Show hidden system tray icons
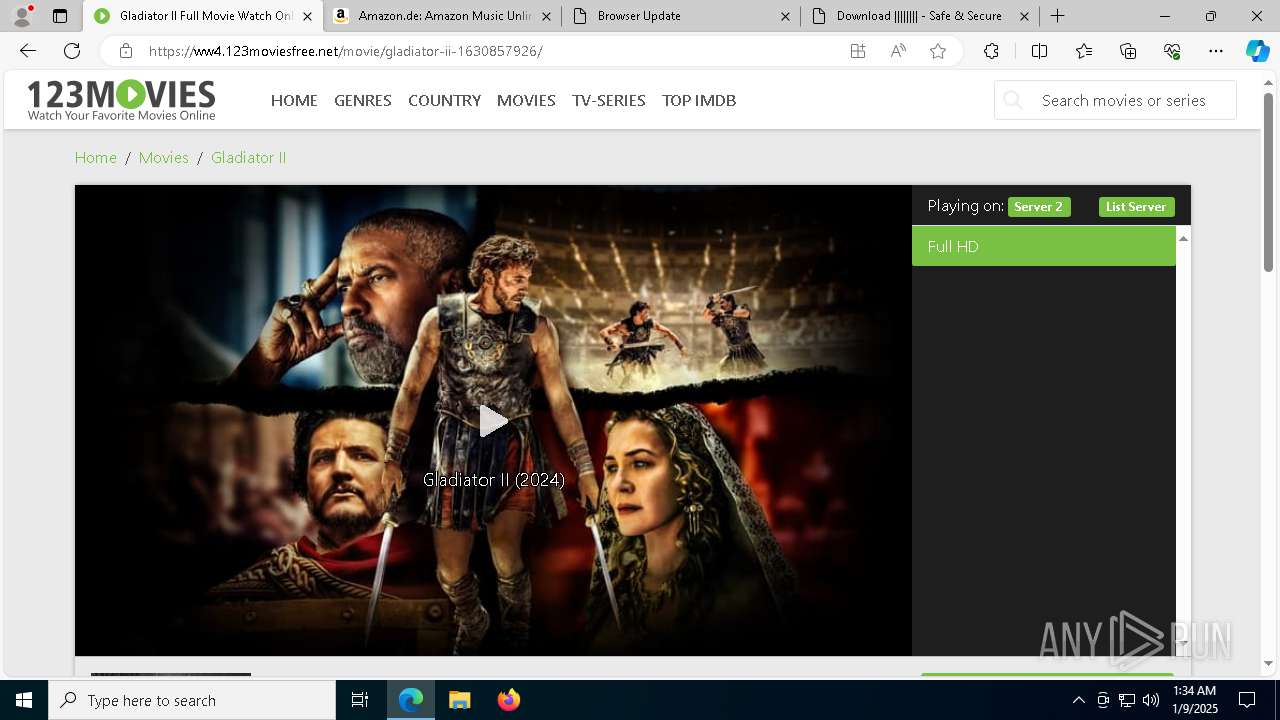The height and width of the screenshot is (720, 1280). [1078, 700]
